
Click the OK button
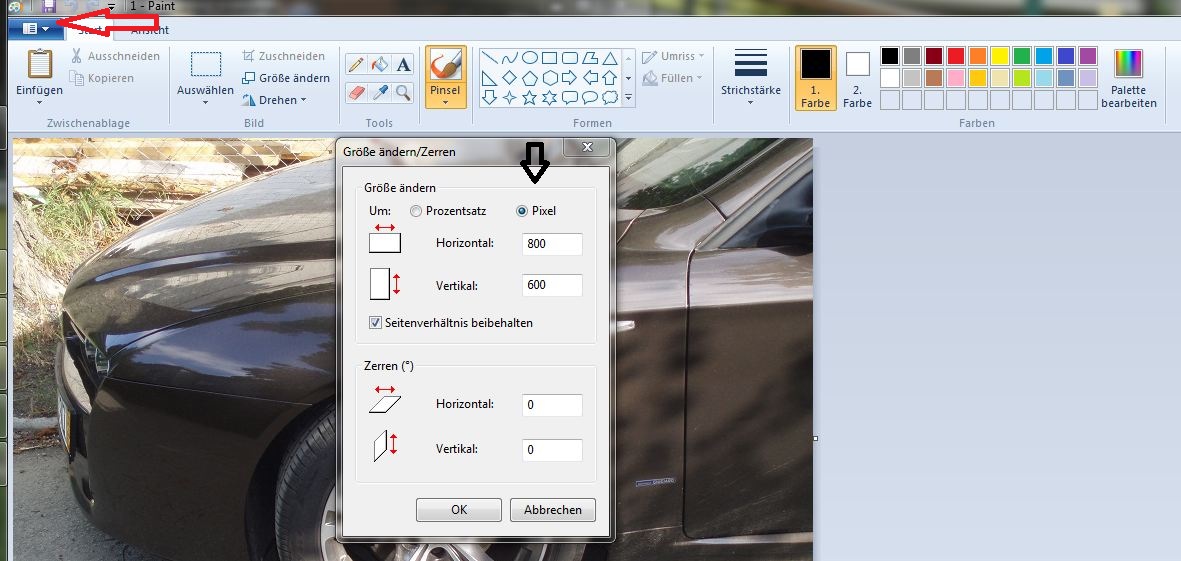tap(459, 510)
